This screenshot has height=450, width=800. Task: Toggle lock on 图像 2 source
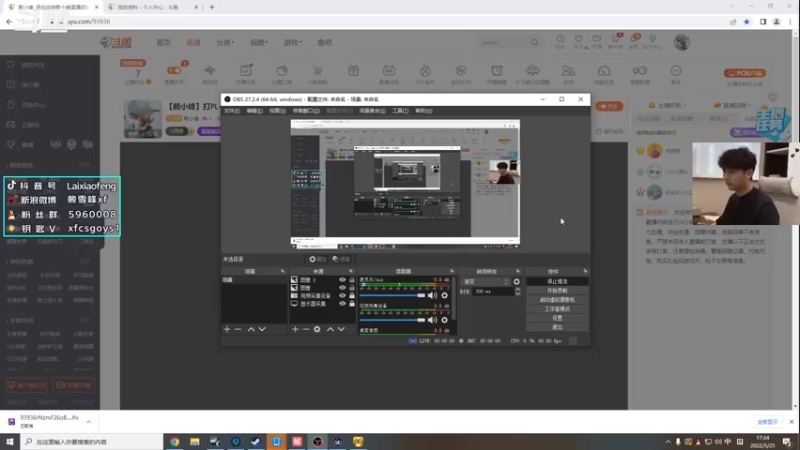coord(352,280)
